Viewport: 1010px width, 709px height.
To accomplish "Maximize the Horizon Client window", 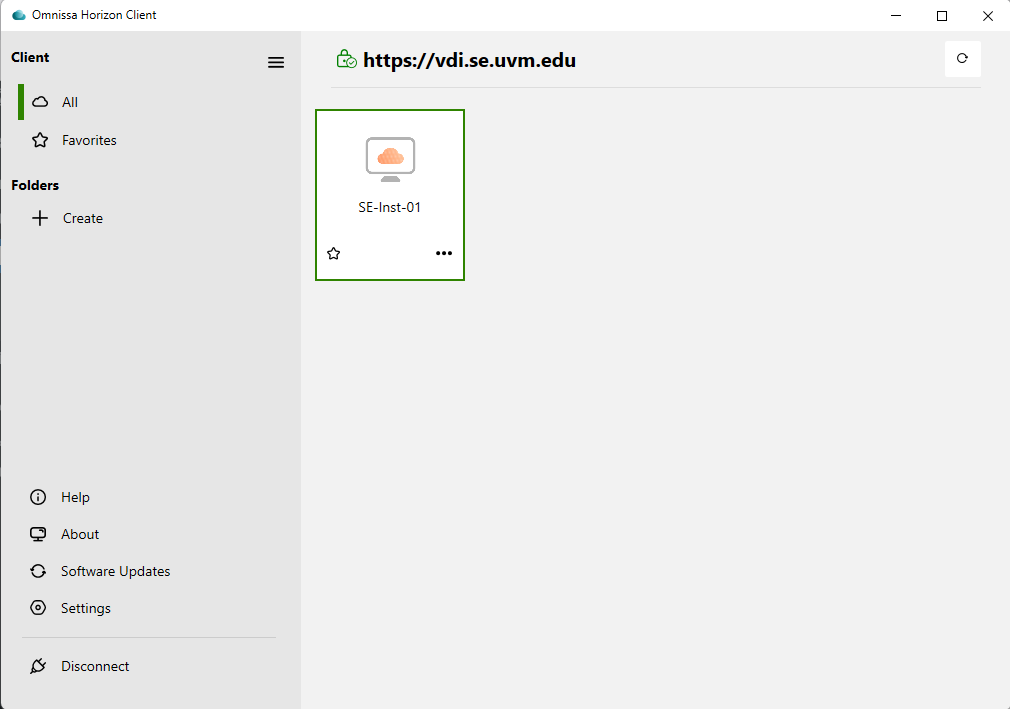I will pos(942,15).
